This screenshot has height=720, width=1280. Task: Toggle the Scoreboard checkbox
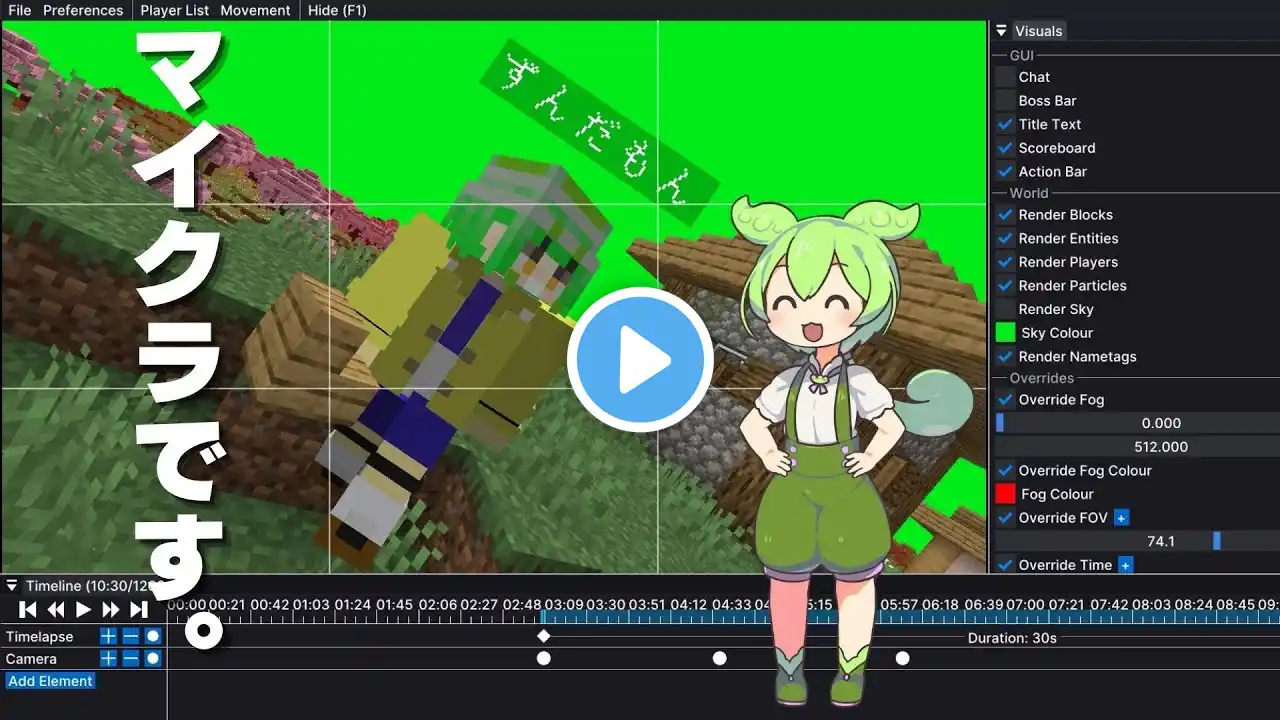pos(1006,148)
